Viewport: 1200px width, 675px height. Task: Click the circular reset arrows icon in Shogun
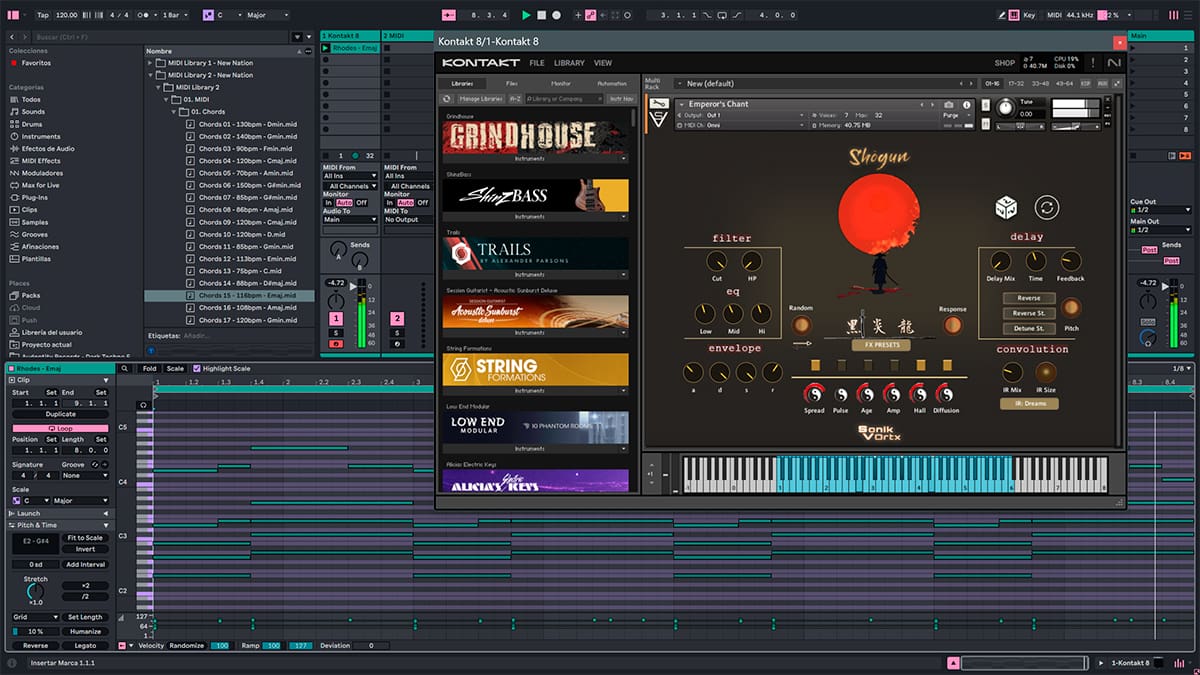click(x=1046, y=207)
